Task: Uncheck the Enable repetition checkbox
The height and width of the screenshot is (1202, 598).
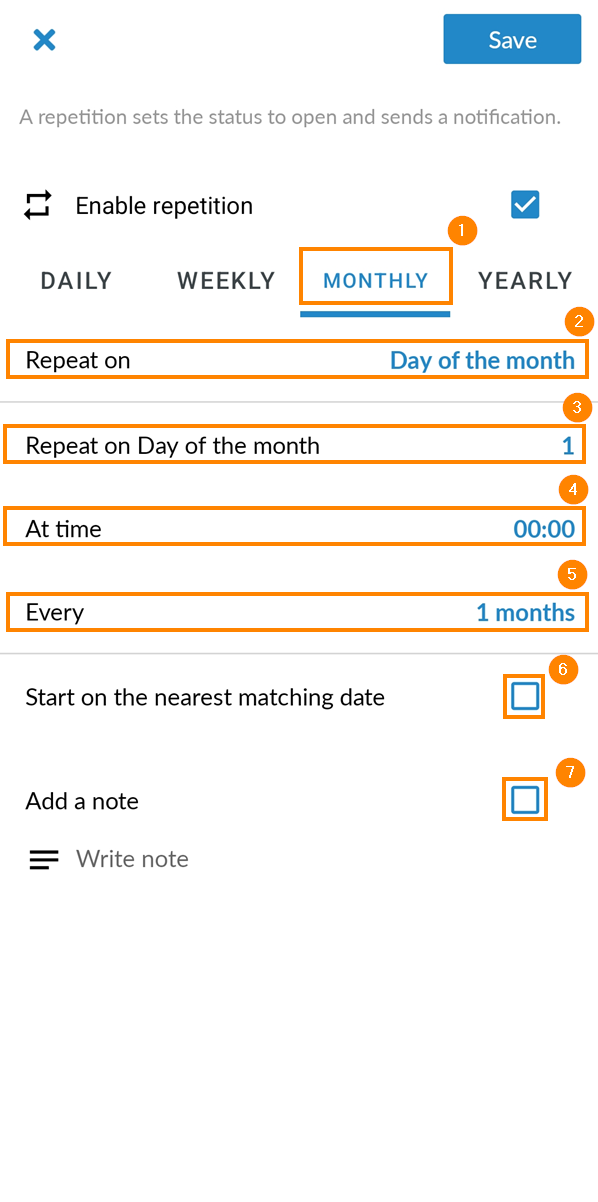Action: coord(525,205)
